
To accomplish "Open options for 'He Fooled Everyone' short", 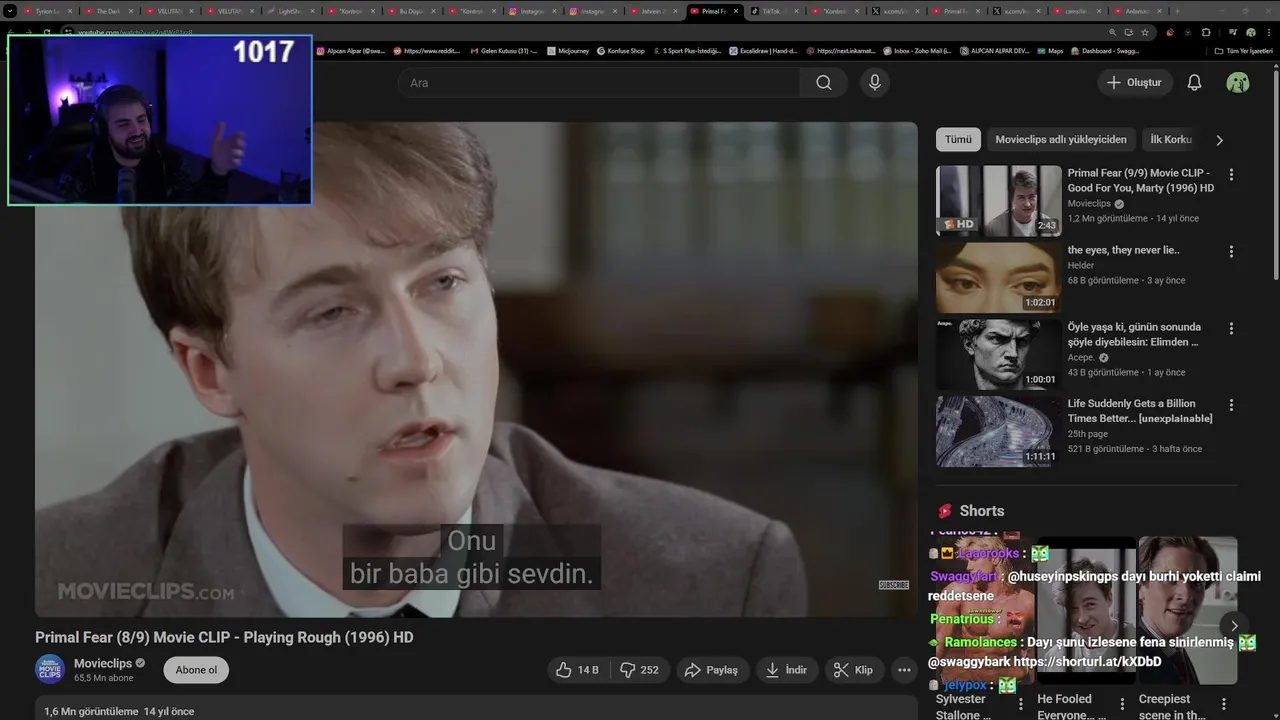I will (x=1122, y=704).
